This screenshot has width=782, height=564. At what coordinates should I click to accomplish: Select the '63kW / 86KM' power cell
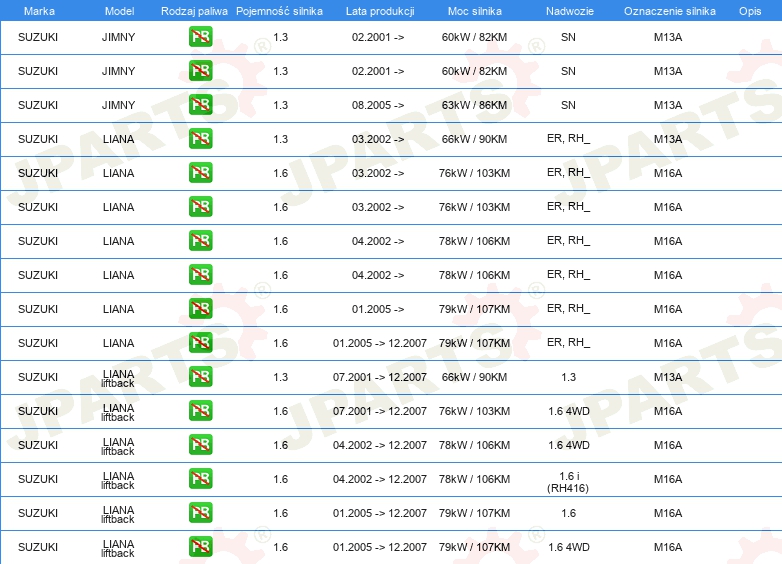474,105
